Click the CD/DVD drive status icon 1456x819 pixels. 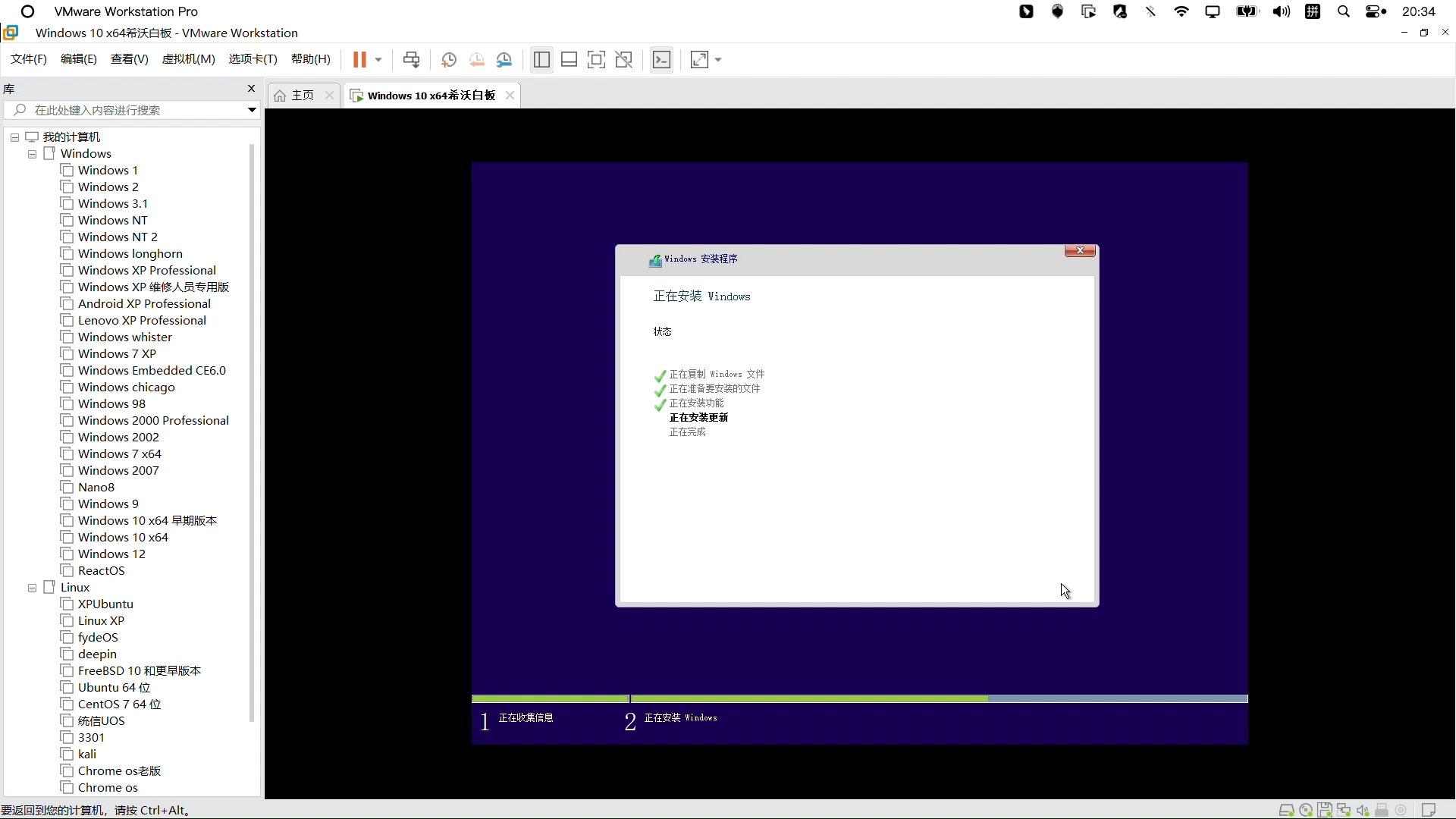click(1306, 811)
